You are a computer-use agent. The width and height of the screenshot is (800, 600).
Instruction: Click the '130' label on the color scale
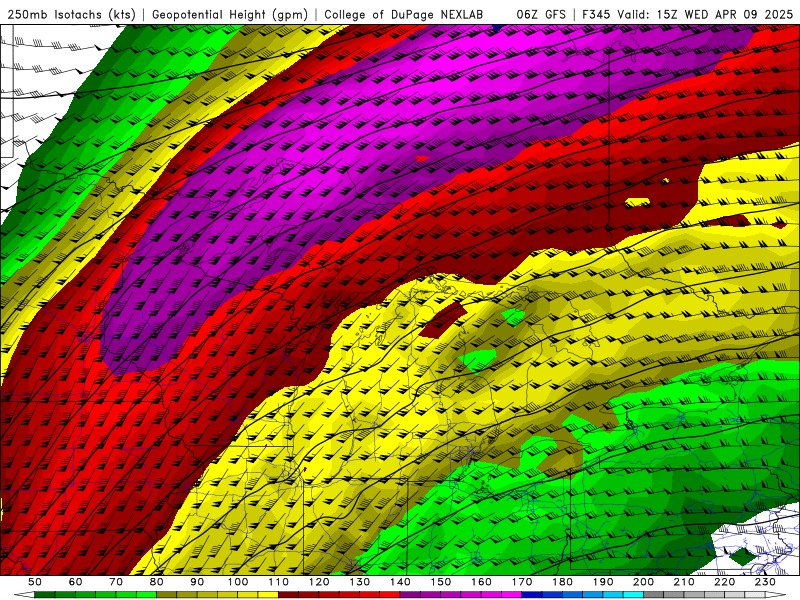(x=360, y=582)
